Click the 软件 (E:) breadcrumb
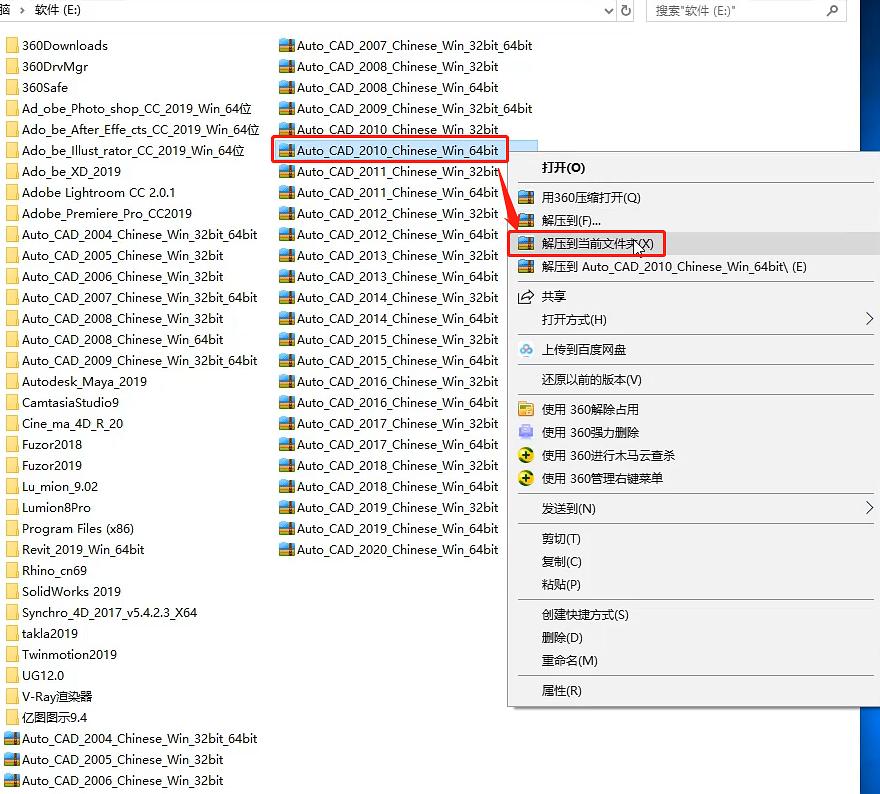 click(x=57, y=10)
